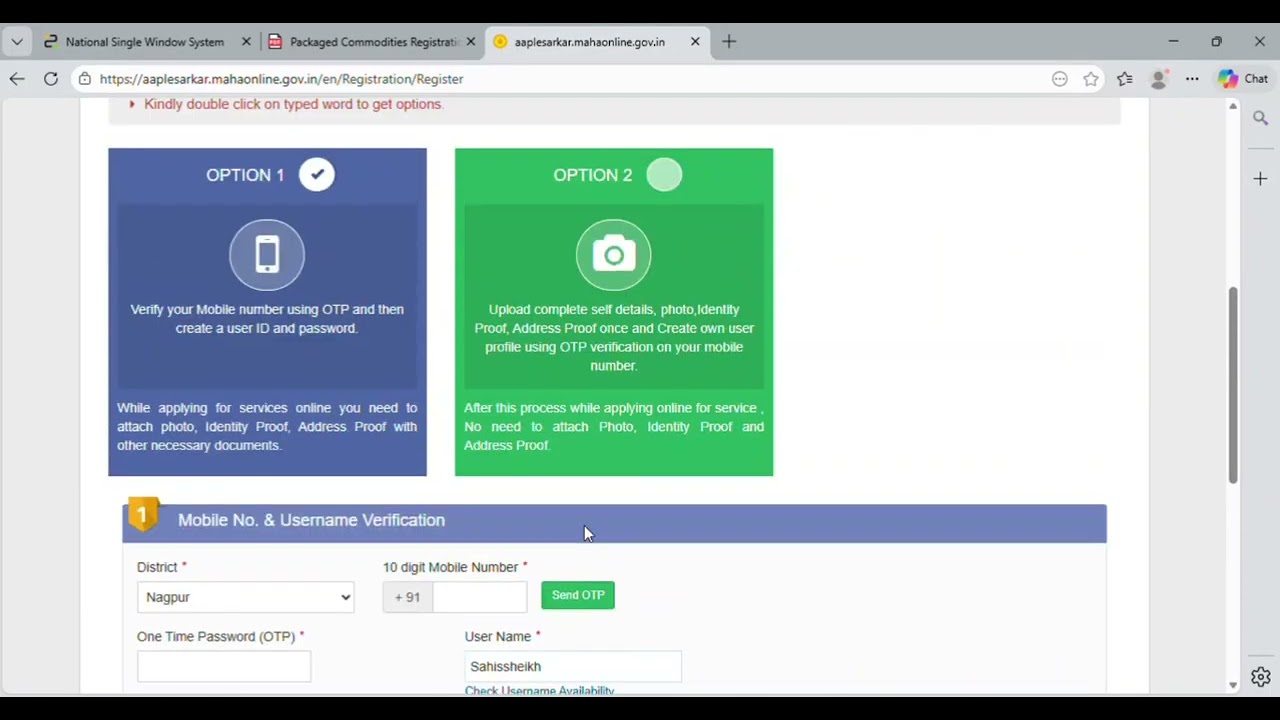Click the 10 digit mobile number field
Image resolution: width=1280 pixels, height=720 pixels.
[479, 597]
